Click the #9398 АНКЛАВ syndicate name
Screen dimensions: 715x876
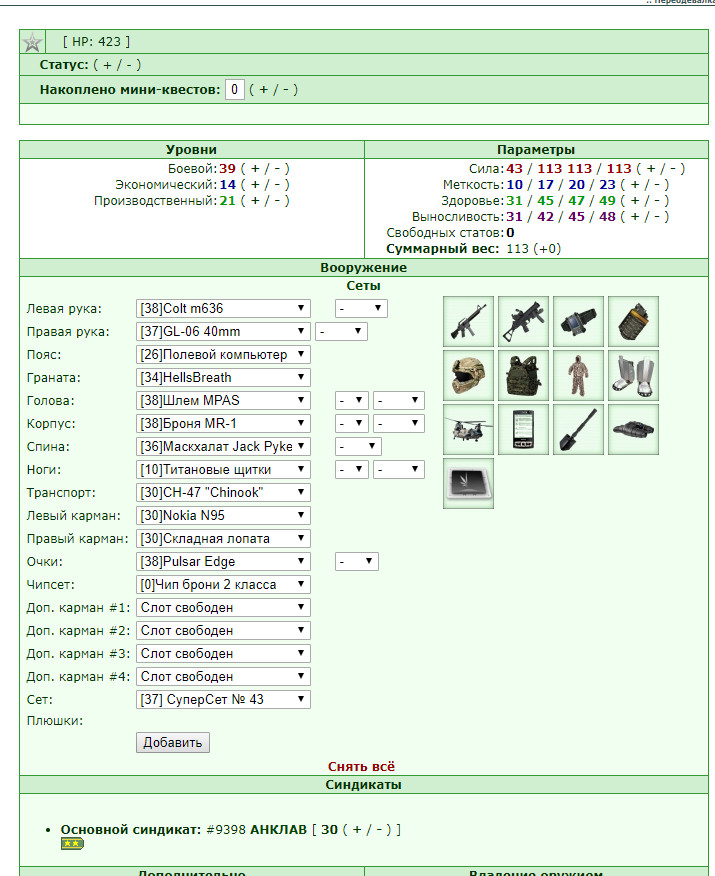click(x=256, y=830)
